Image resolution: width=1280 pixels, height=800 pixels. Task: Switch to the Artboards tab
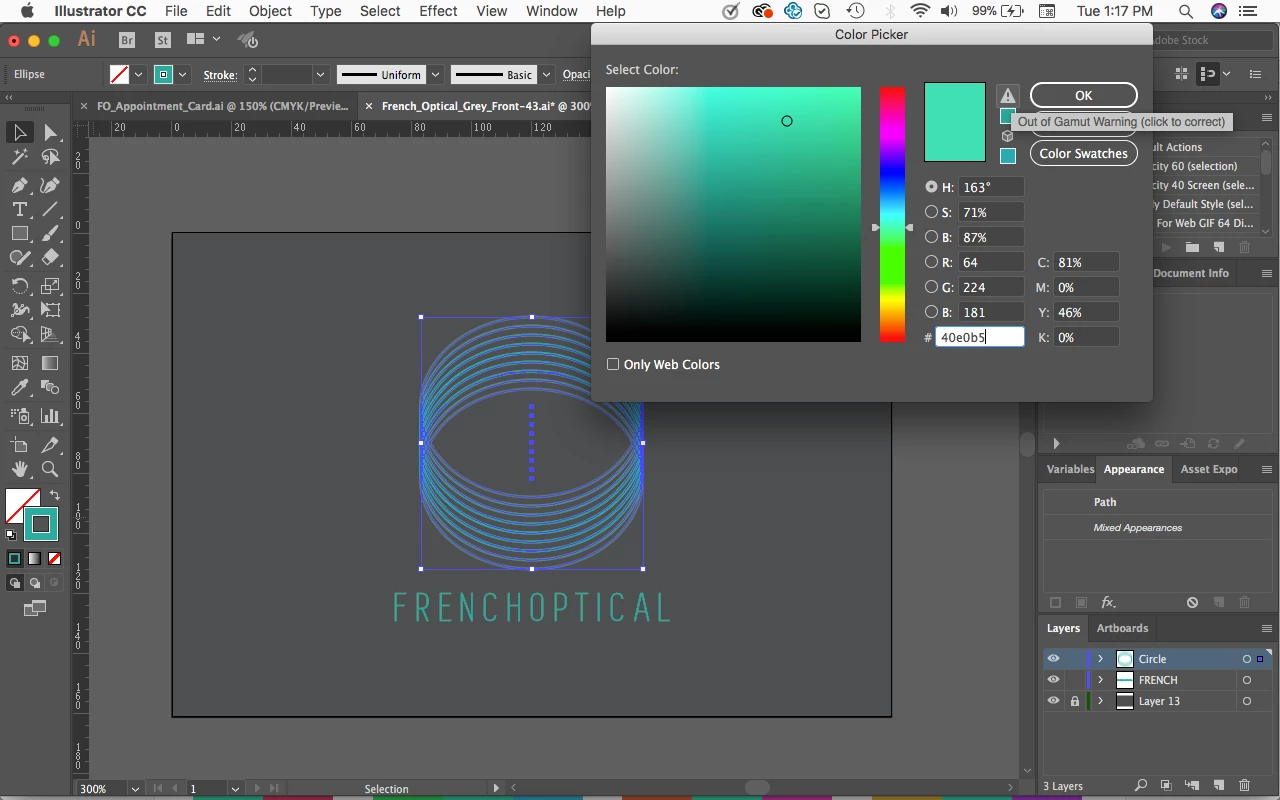tap(1122, 628)
